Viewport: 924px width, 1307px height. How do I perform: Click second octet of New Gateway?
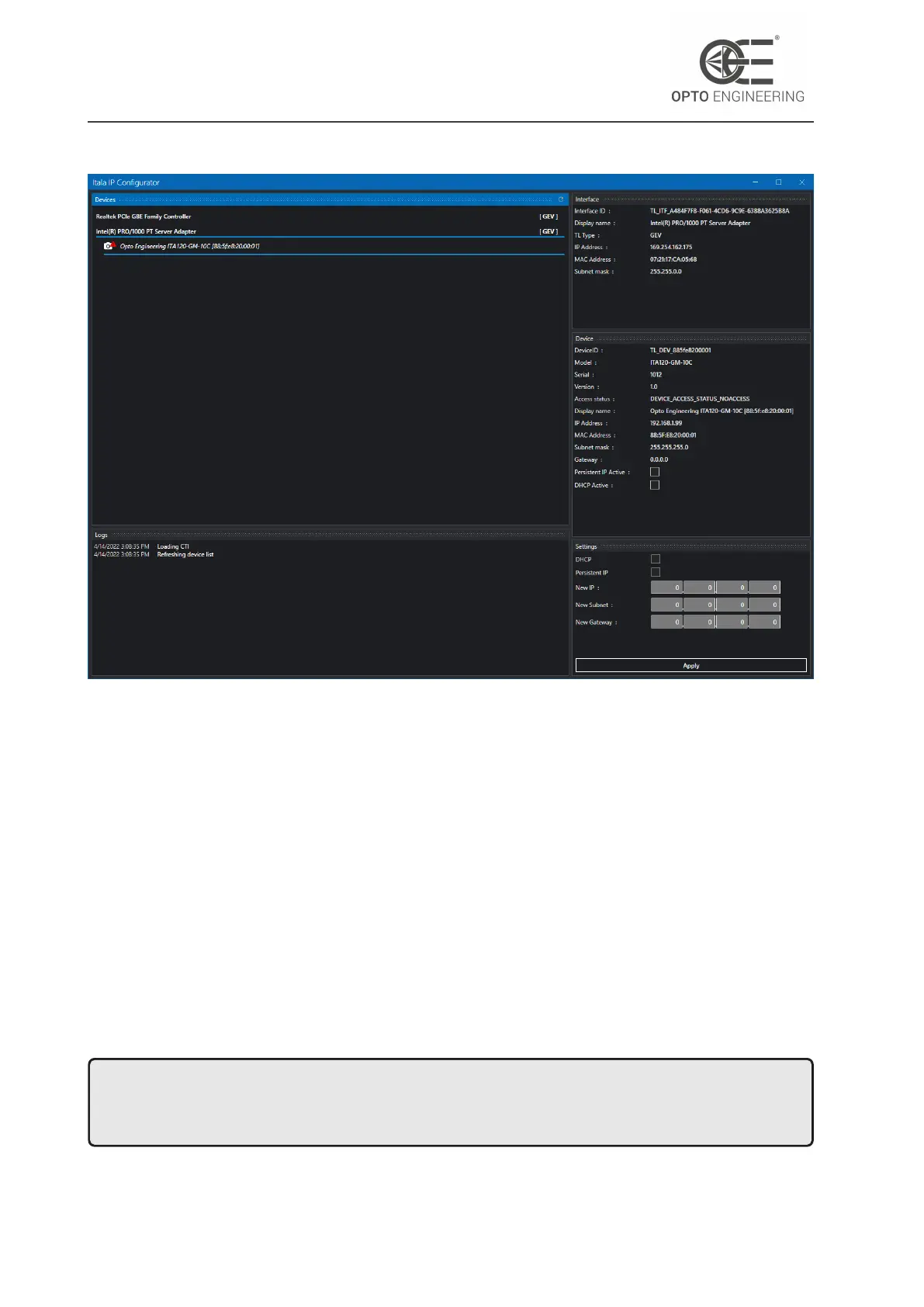699,622
